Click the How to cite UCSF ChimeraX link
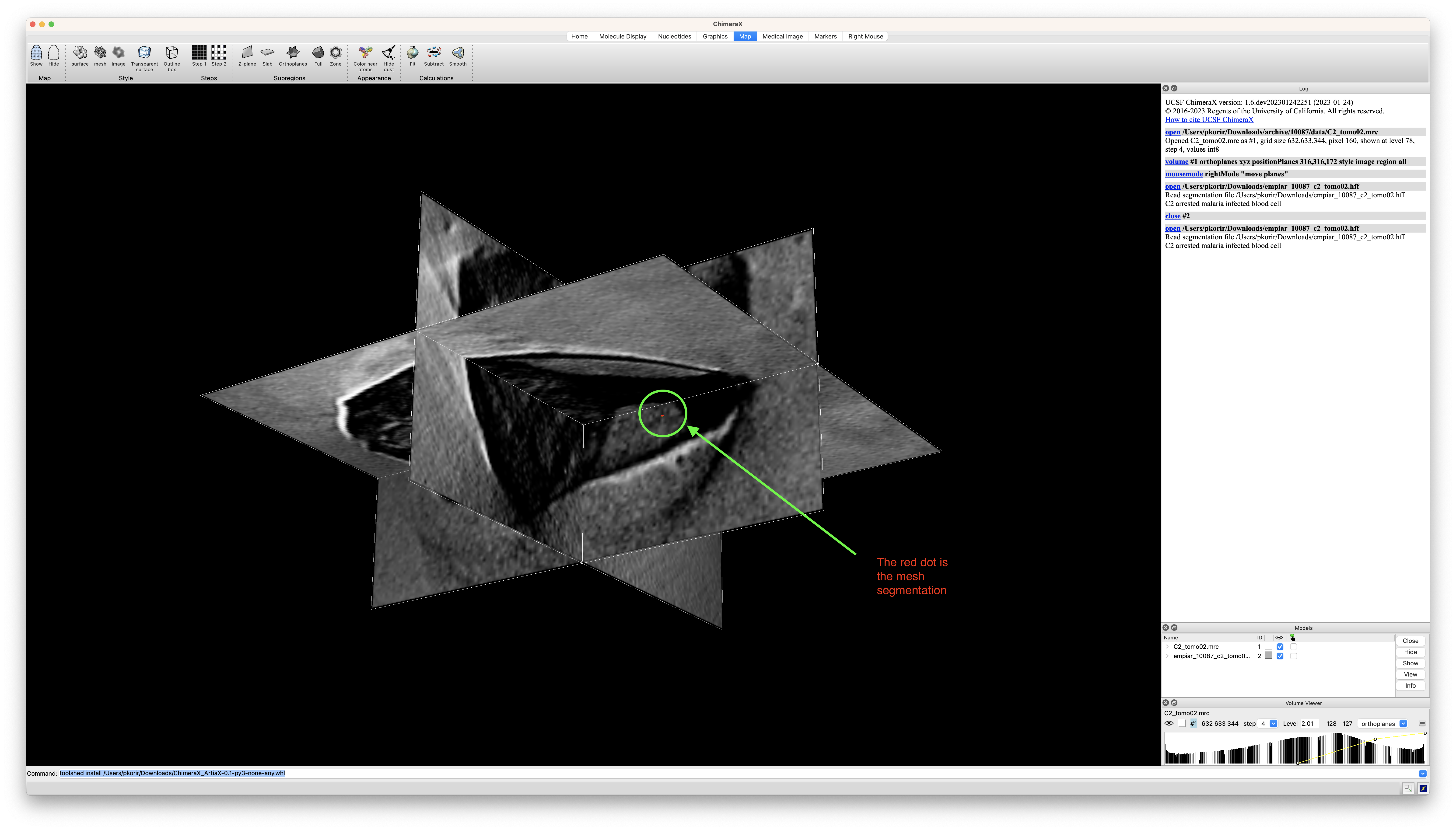This screenshot has width=1456, height=830. point(1209,120)
